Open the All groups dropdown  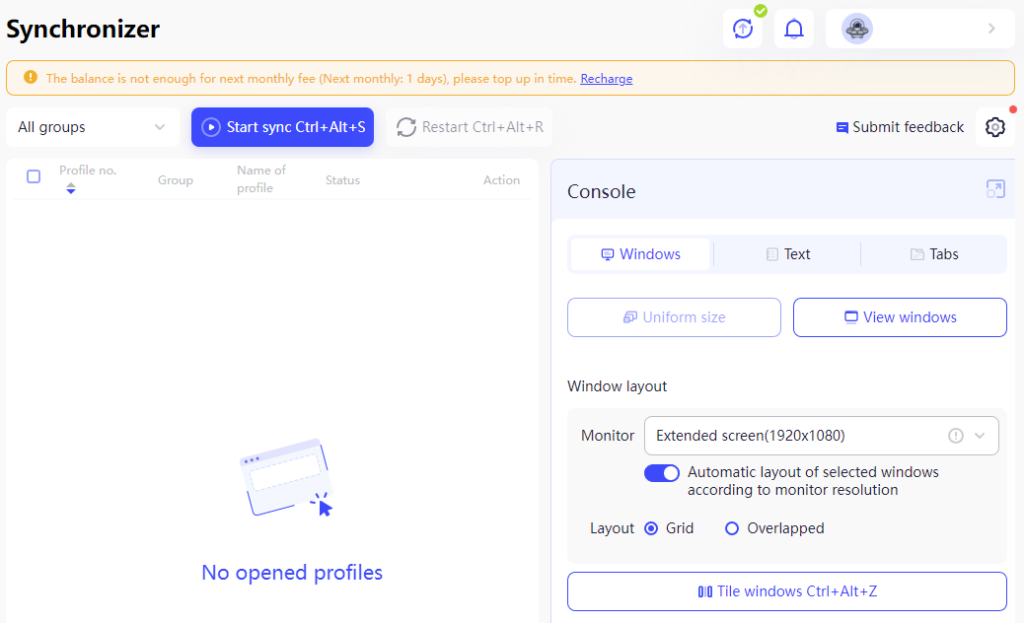(x=92, y=127)
